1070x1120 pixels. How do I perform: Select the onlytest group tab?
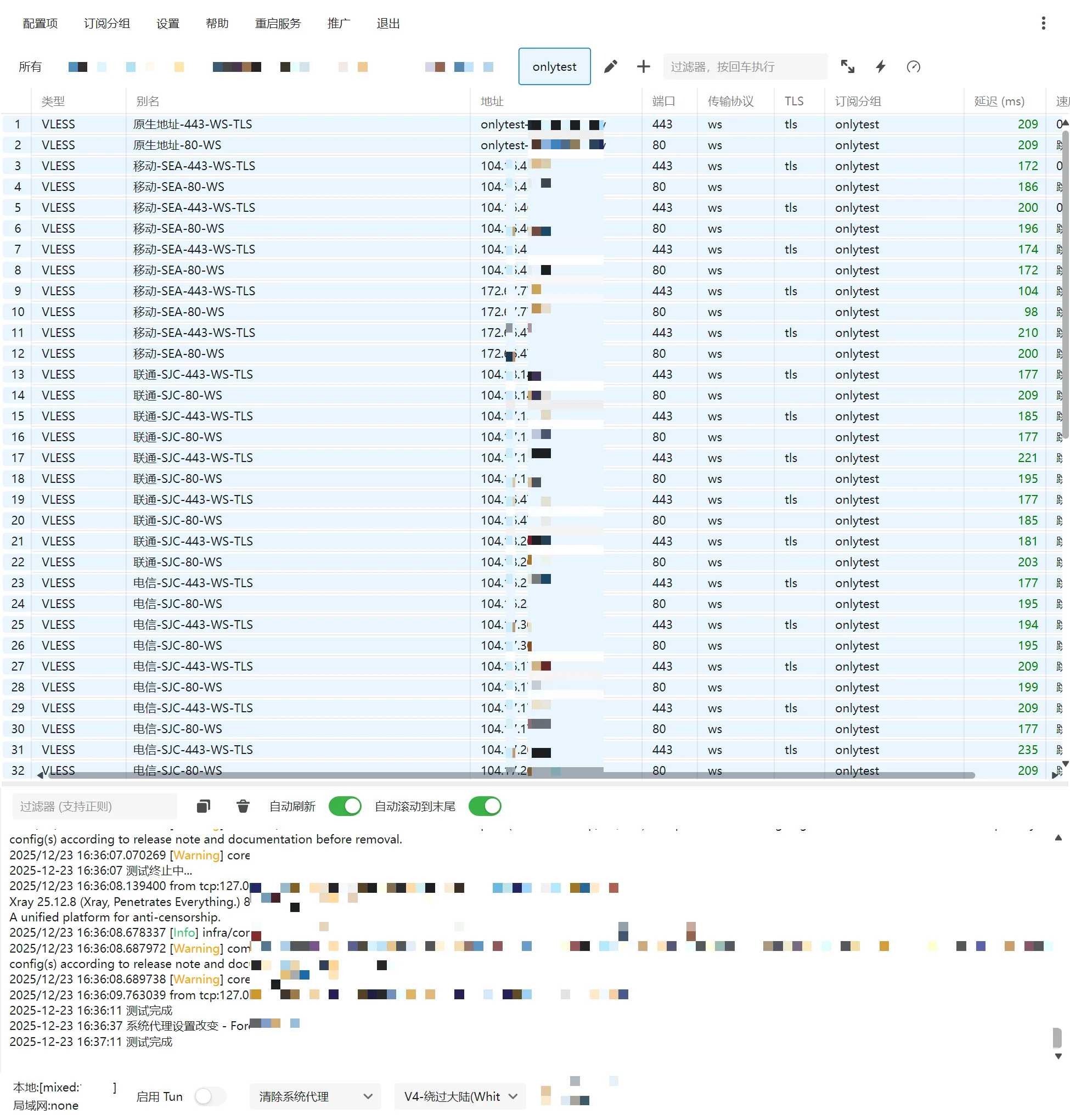(x=554, y=67)
